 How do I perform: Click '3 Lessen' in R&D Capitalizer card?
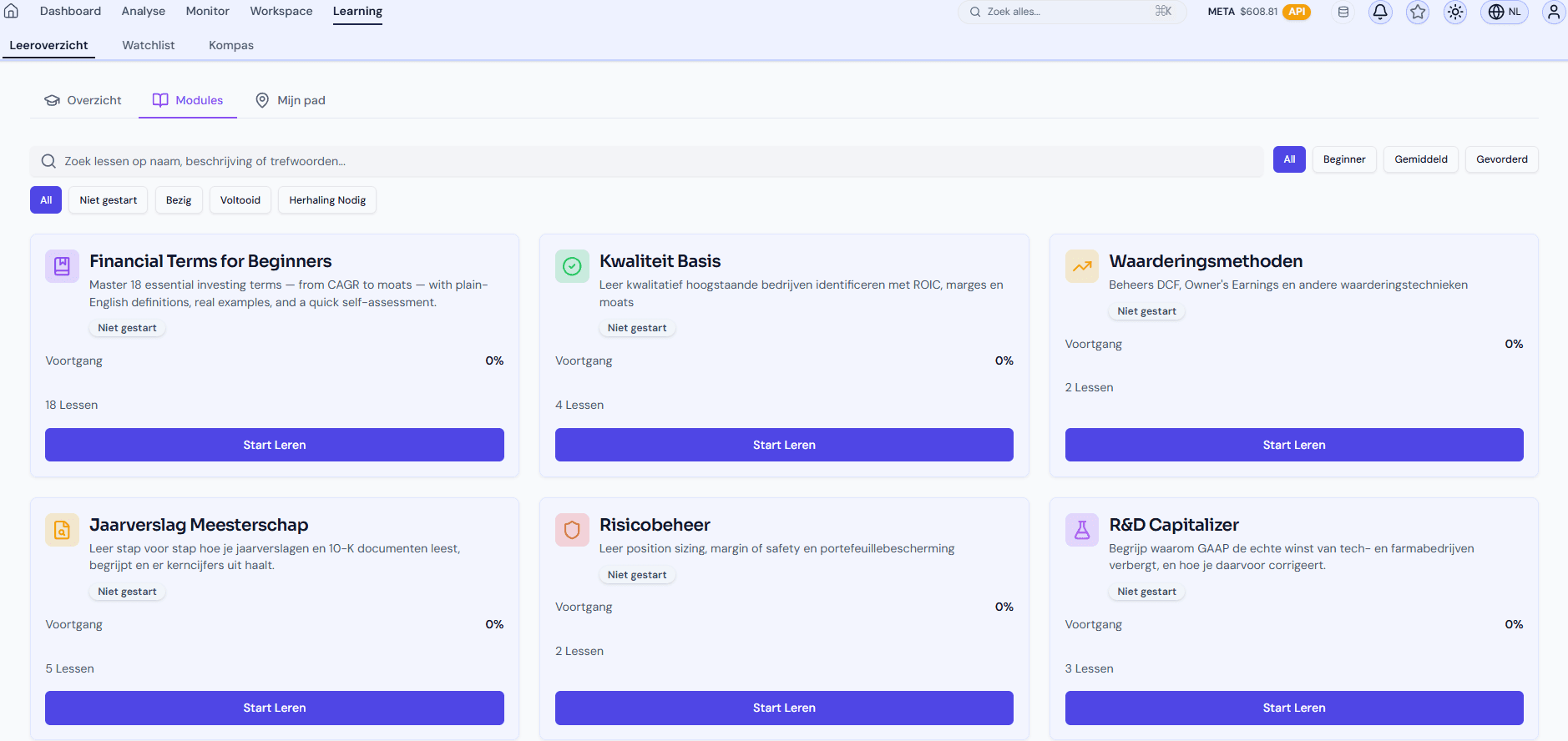pos(1090,668)
